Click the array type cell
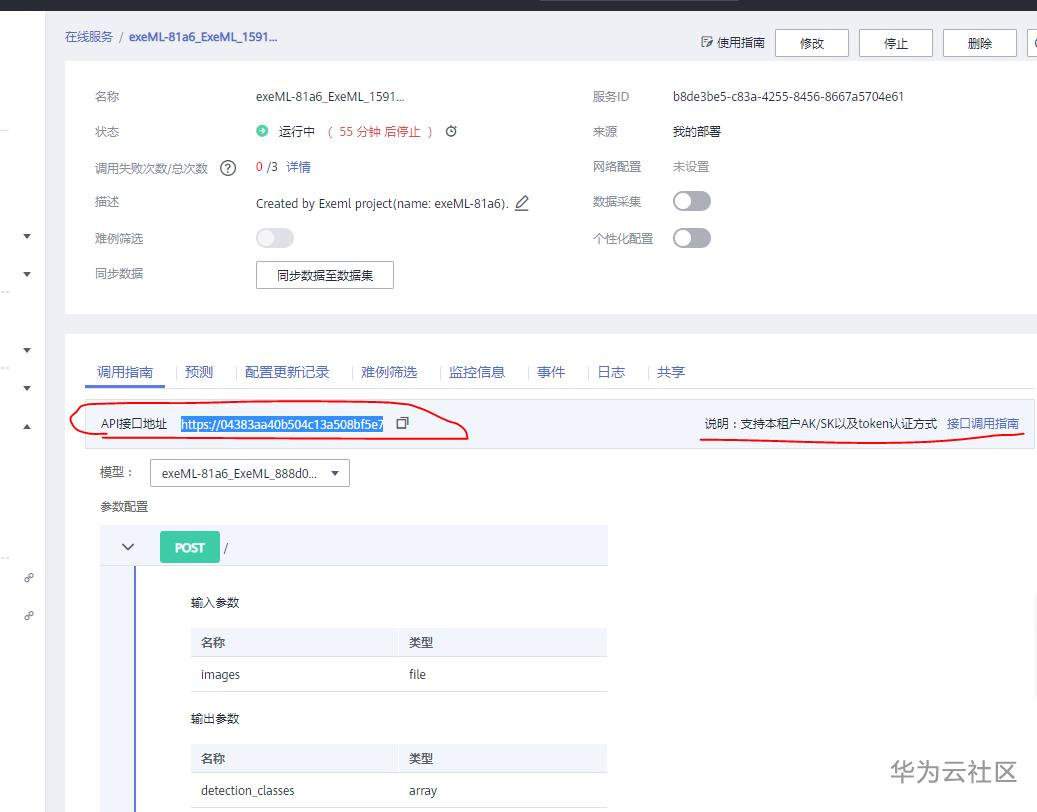Viewport: 1037px width, 812px height. 423,791
